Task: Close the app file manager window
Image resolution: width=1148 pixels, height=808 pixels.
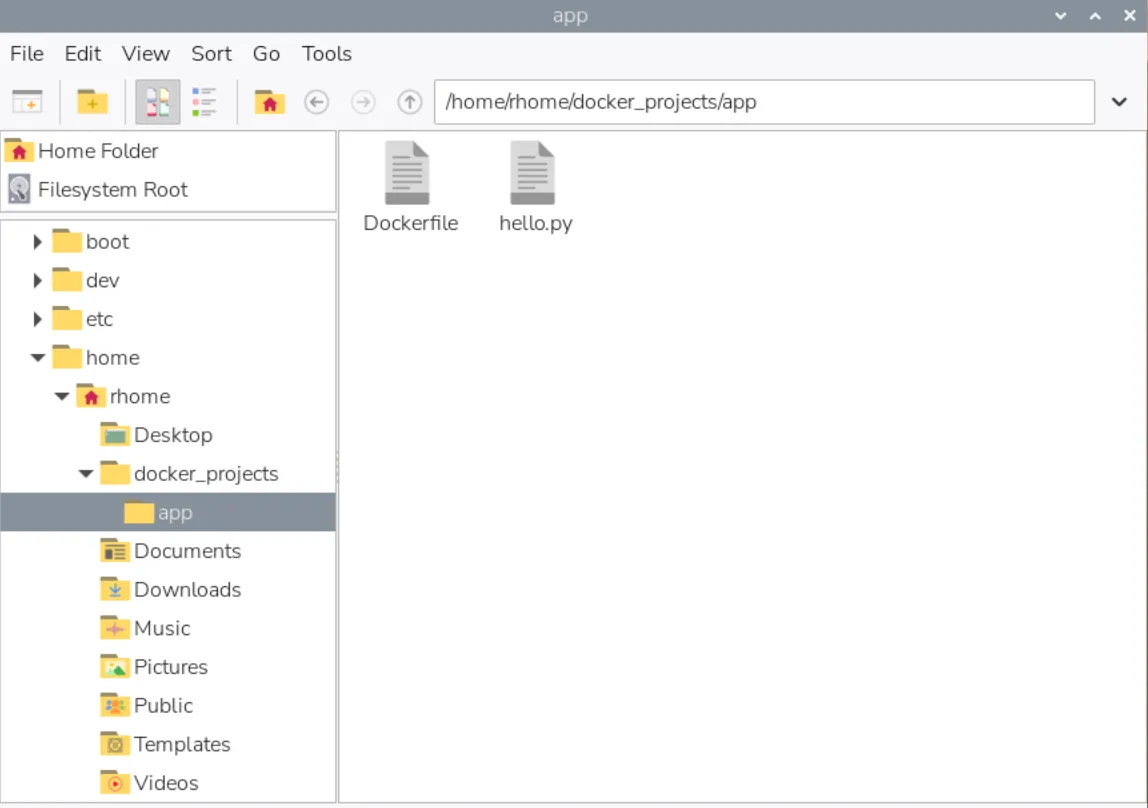Action: [1130, 16]
